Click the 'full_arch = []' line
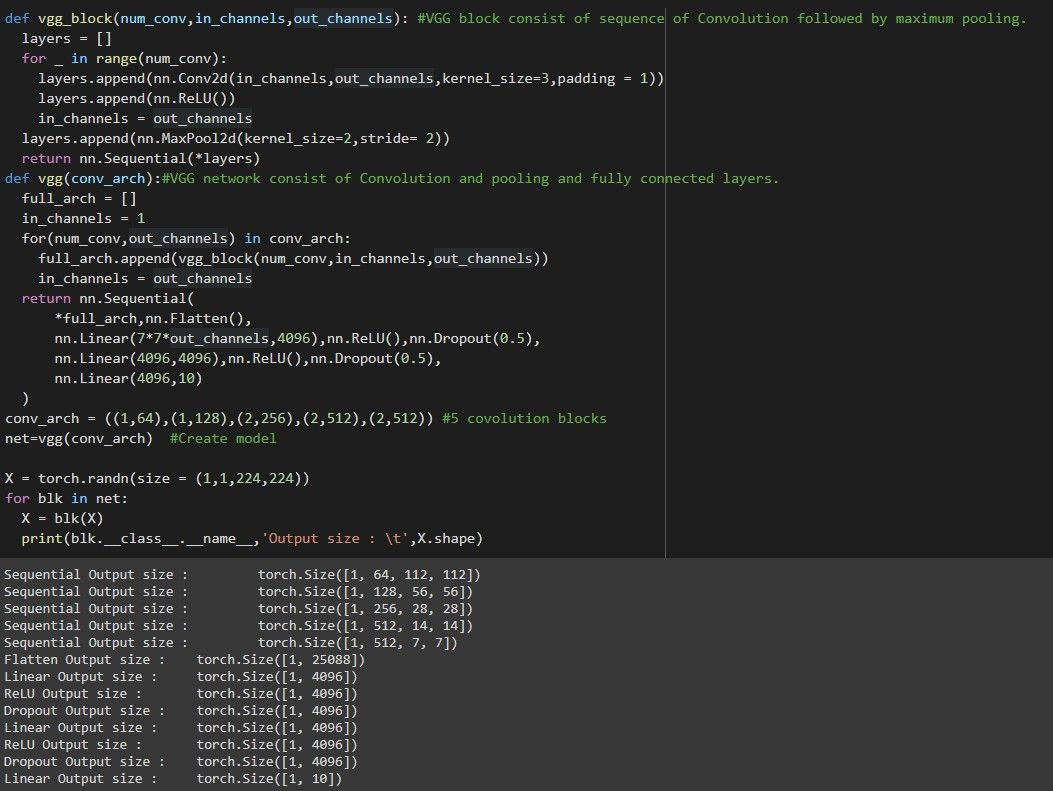 pyautogui.click(x=79, y=199)
